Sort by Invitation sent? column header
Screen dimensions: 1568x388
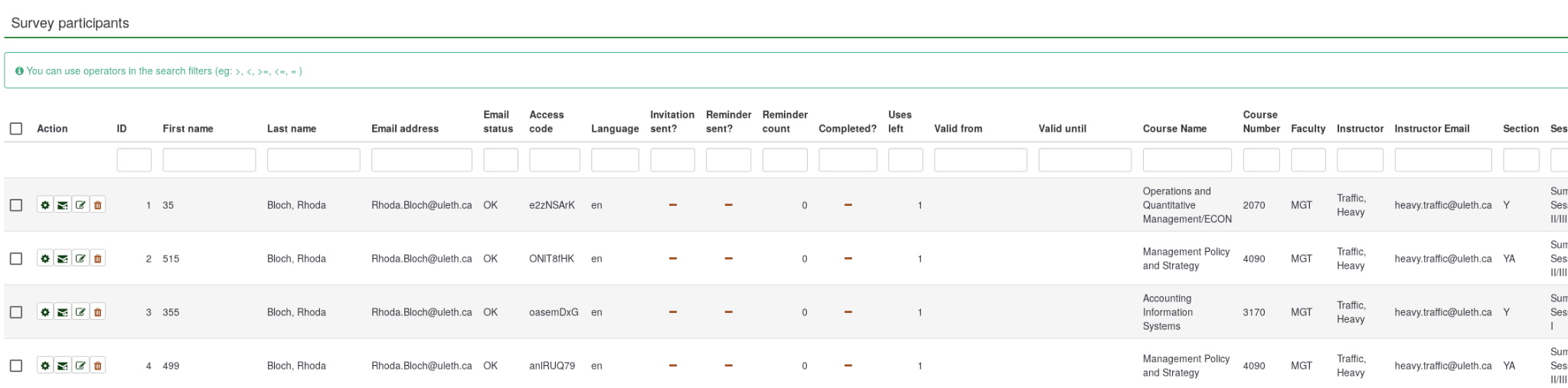click(x=672, y=122)
